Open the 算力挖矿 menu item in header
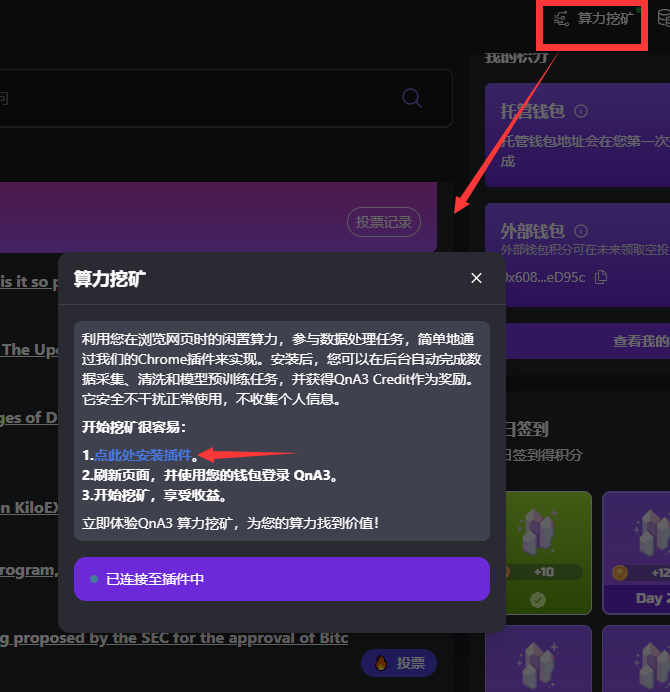This screenshot has height=692, width=670. click(x=594, y=19)
